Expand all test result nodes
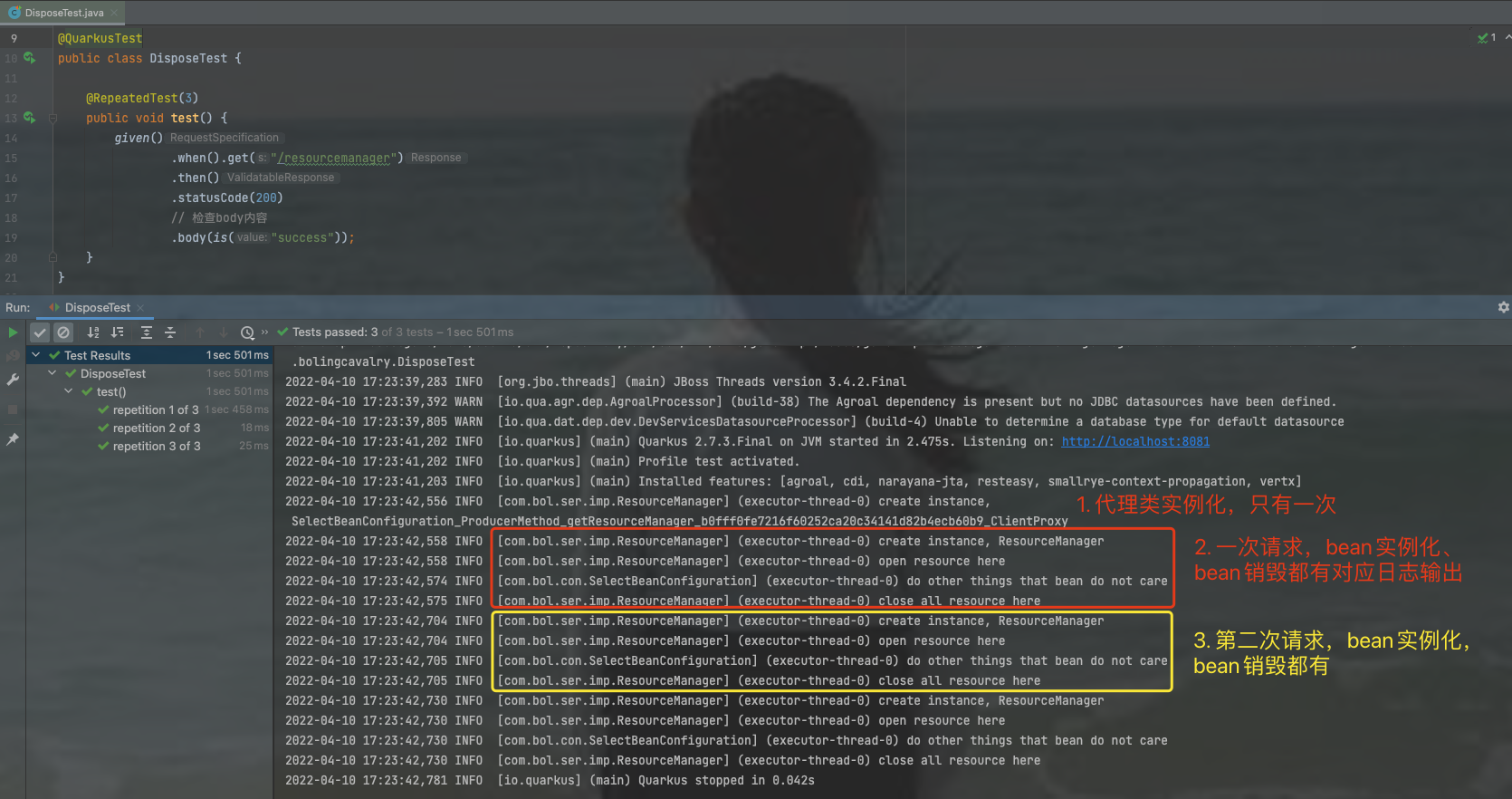The height and width of the screenshot is (799, 1512). tap(147, 332)
